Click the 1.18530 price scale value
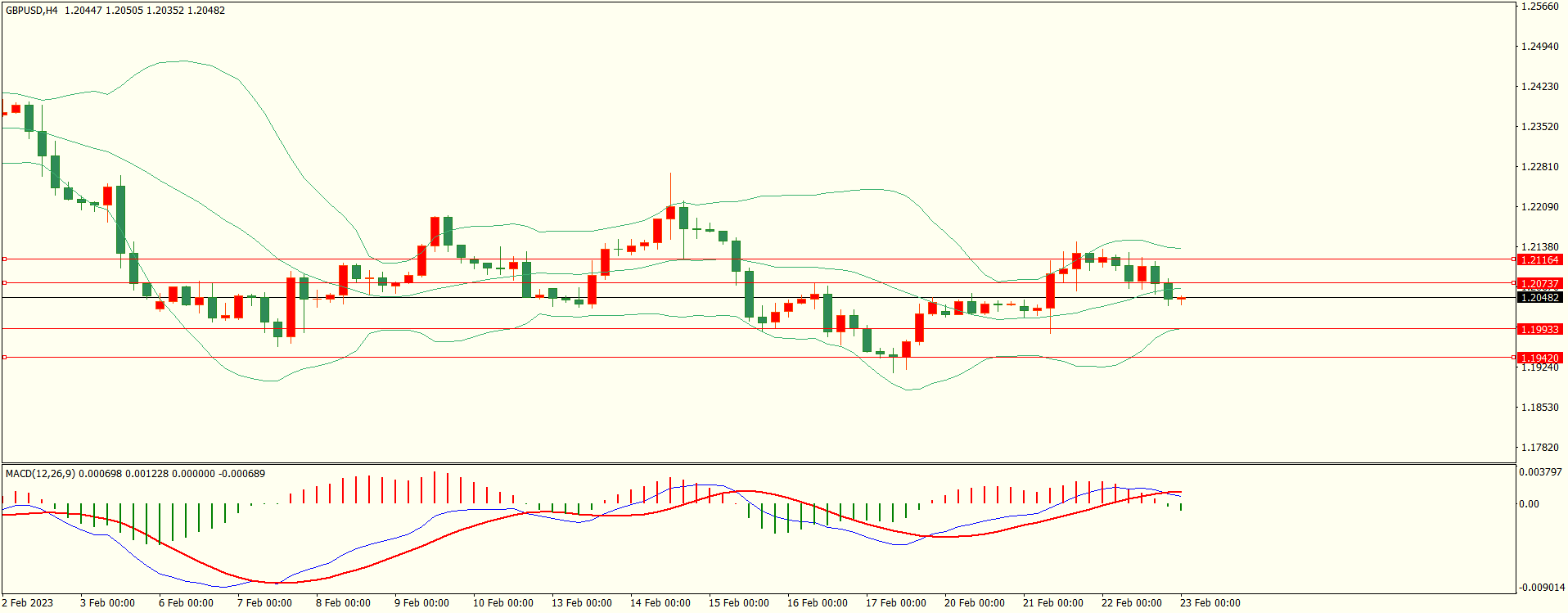Viewport: 1568px width, 613px height. pos(1539,408)
